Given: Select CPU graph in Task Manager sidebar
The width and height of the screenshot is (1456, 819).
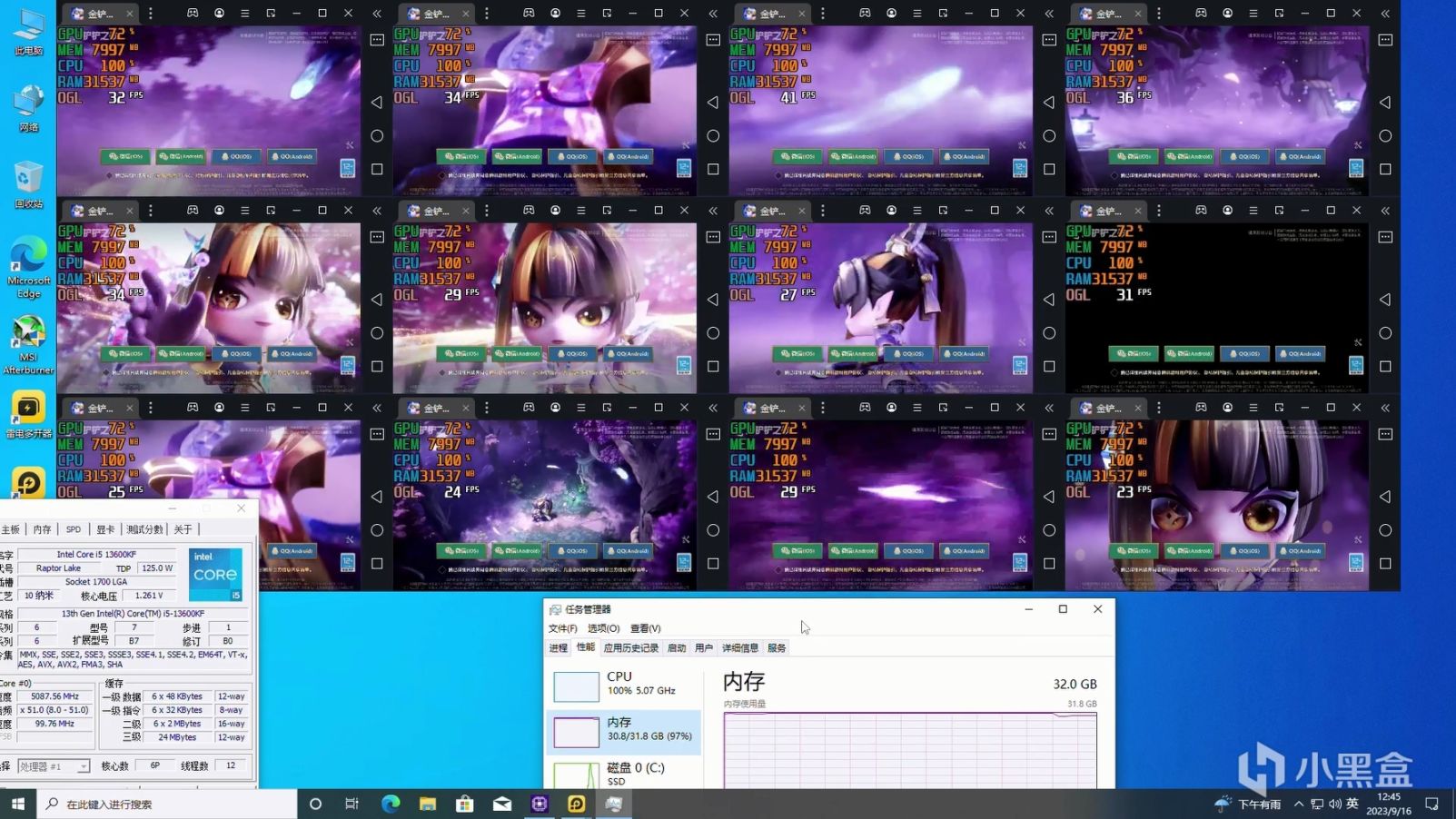Looking at the screenshot, I should pos(624,686).
